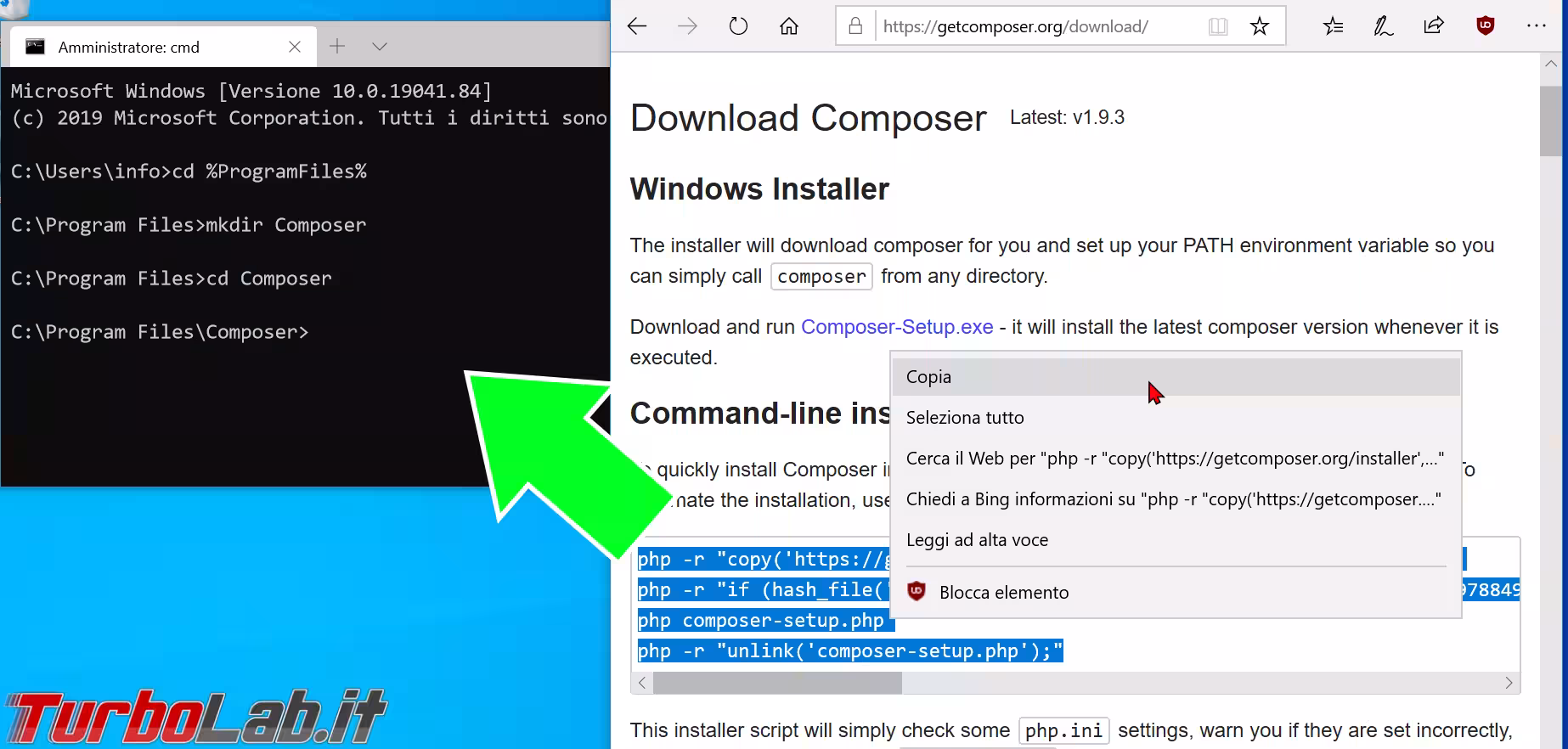1568x749 pixels.
Task: Choose Copia from the context menu
Action: pos(1176,377)
